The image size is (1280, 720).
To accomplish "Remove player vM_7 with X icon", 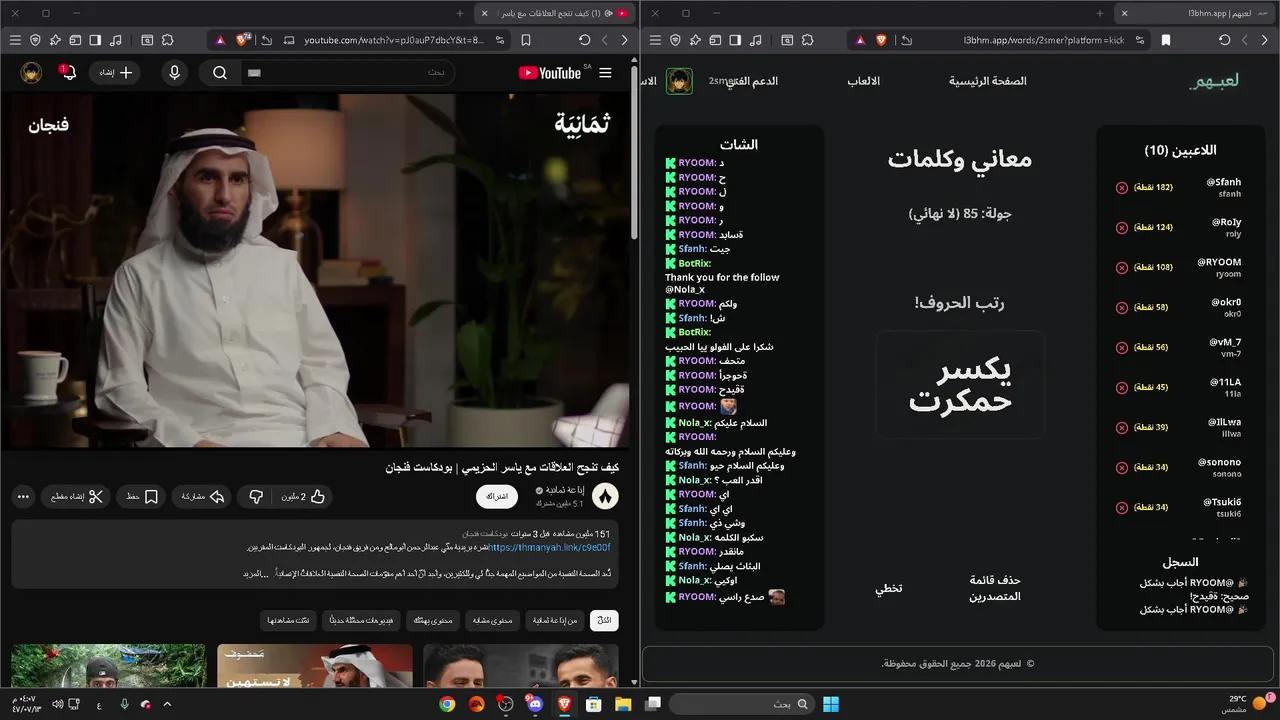I will pos(1122,348).
